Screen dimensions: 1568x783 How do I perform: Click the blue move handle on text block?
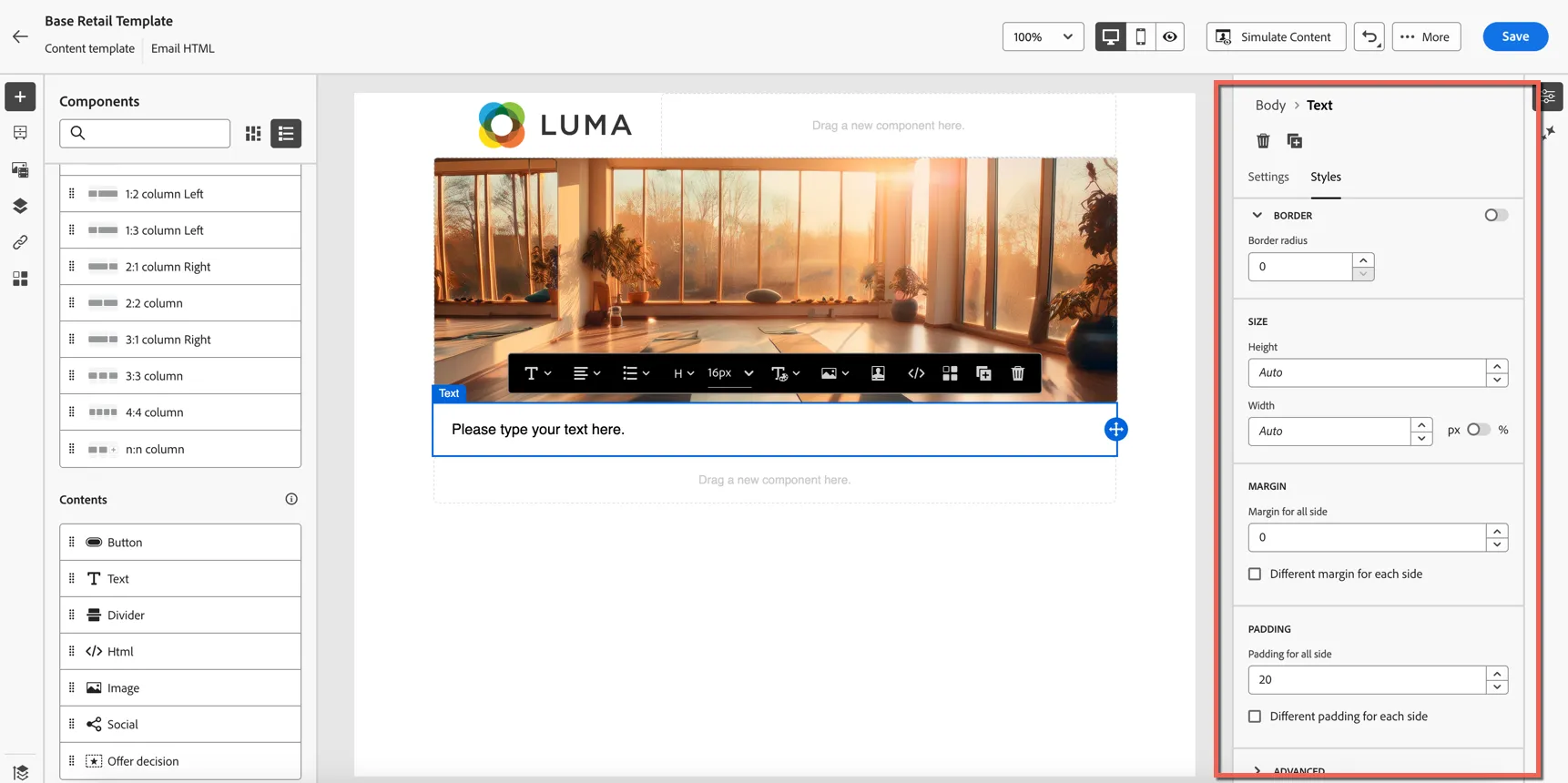coord(1115,430)
